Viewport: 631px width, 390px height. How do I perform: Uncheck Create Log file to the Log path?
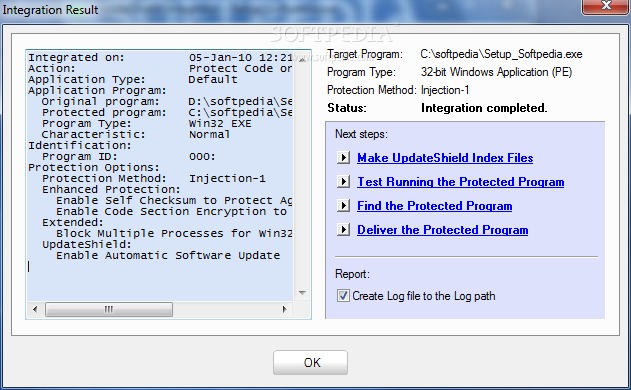pos(343,296)
